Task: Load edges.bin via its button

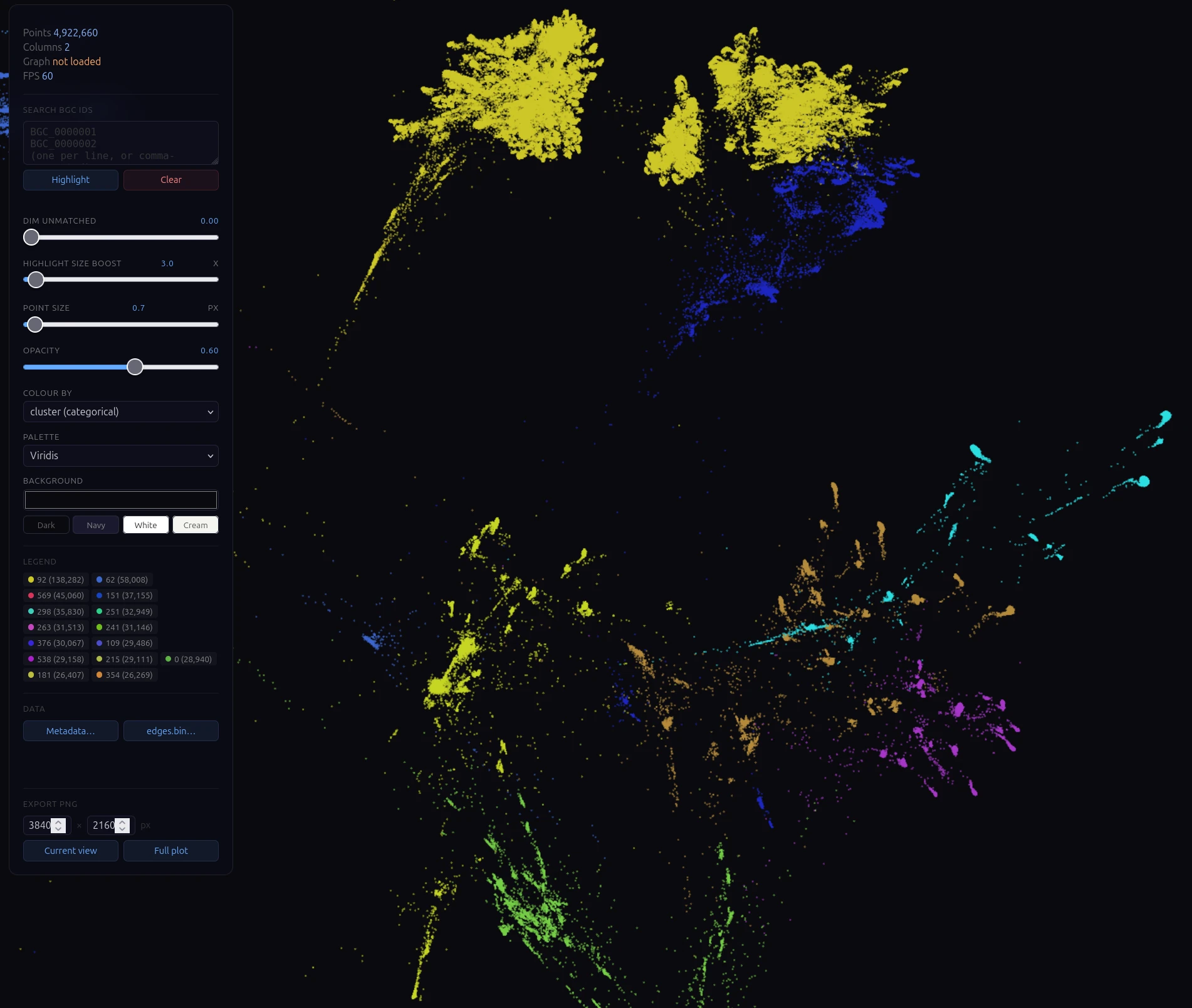Action: 170,730
